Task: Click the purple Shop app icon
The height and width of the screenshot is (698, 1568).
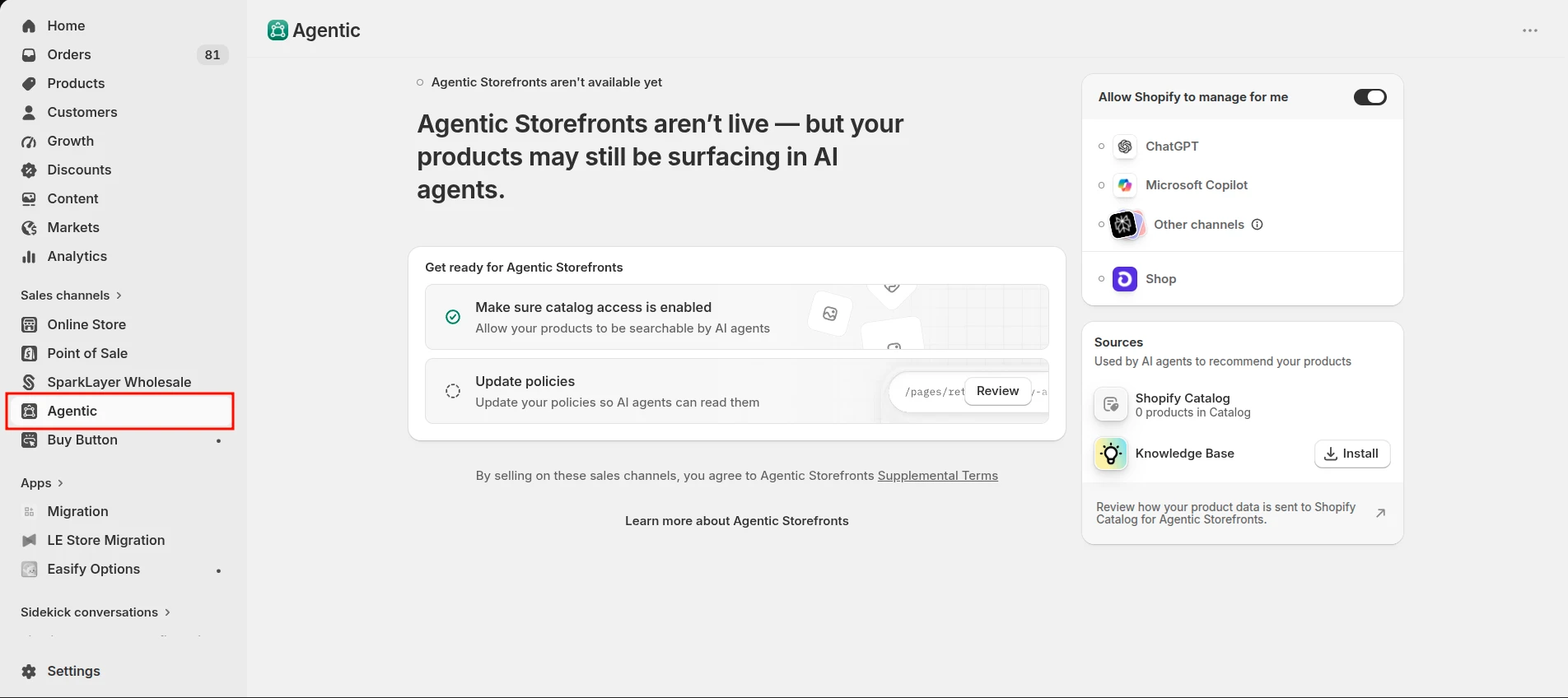Action: point(1125,279)
